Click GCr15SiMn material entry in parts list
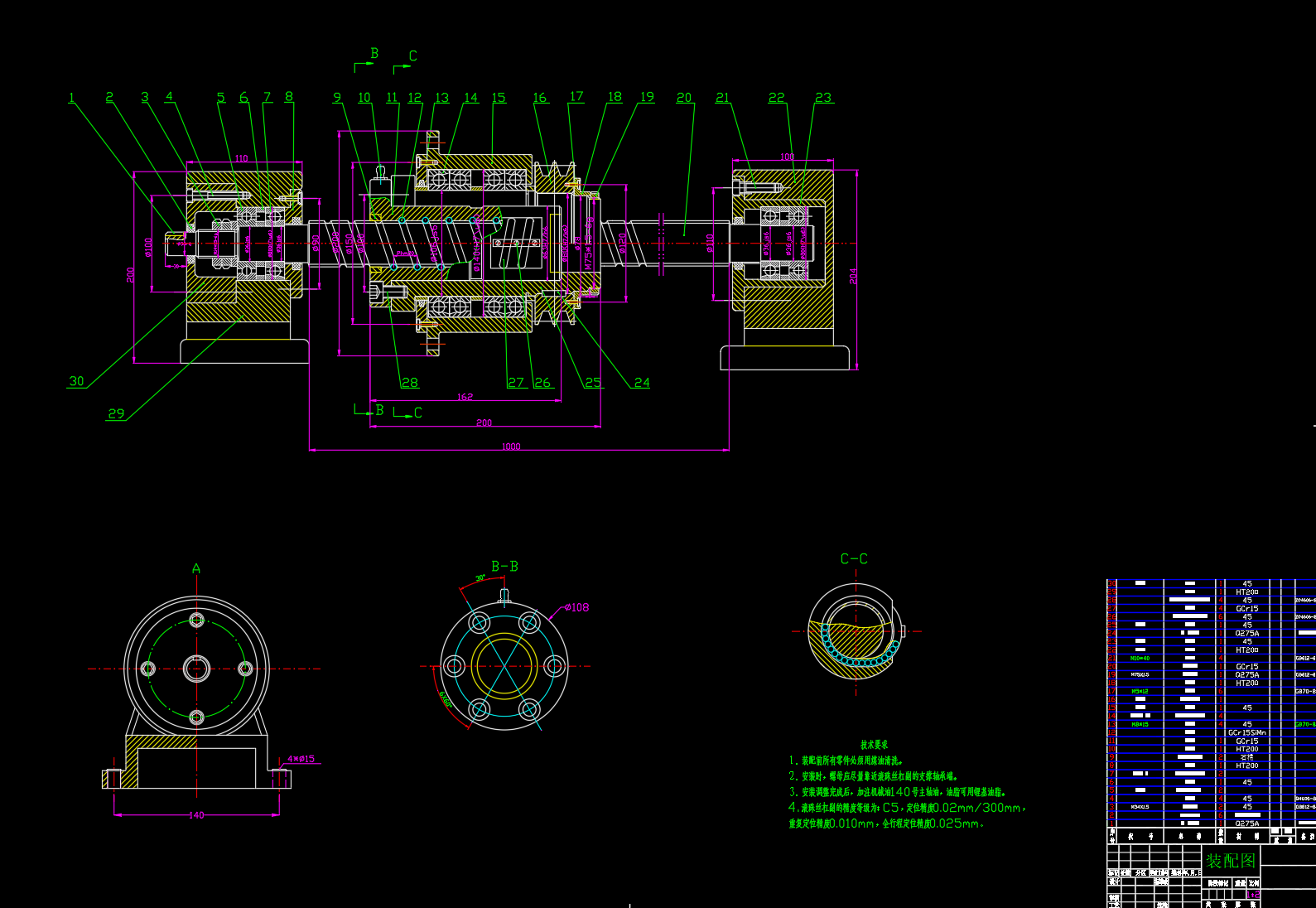Image resolution: width=1316 pixels, height=908 pixels. (x=1247, y=732)
